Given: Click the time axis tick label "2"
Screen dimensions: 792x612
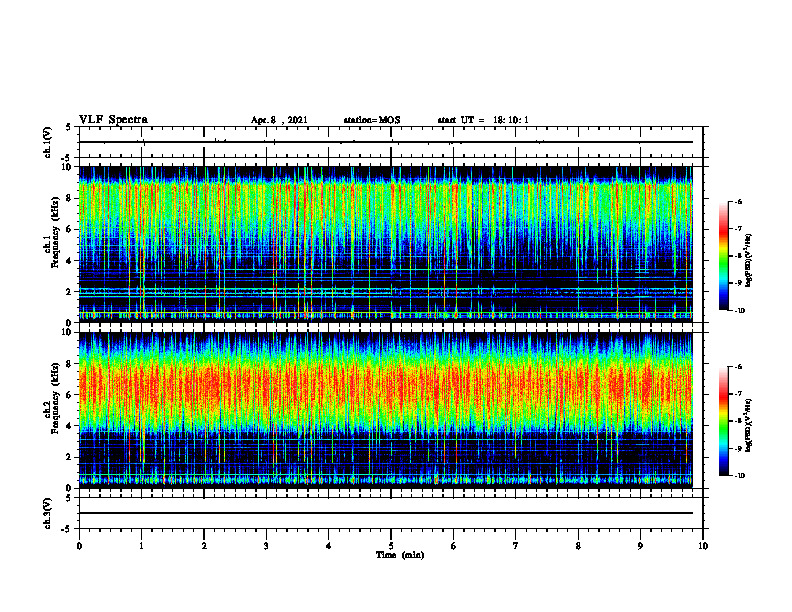Looking at the screenshot, I should 204,546.
